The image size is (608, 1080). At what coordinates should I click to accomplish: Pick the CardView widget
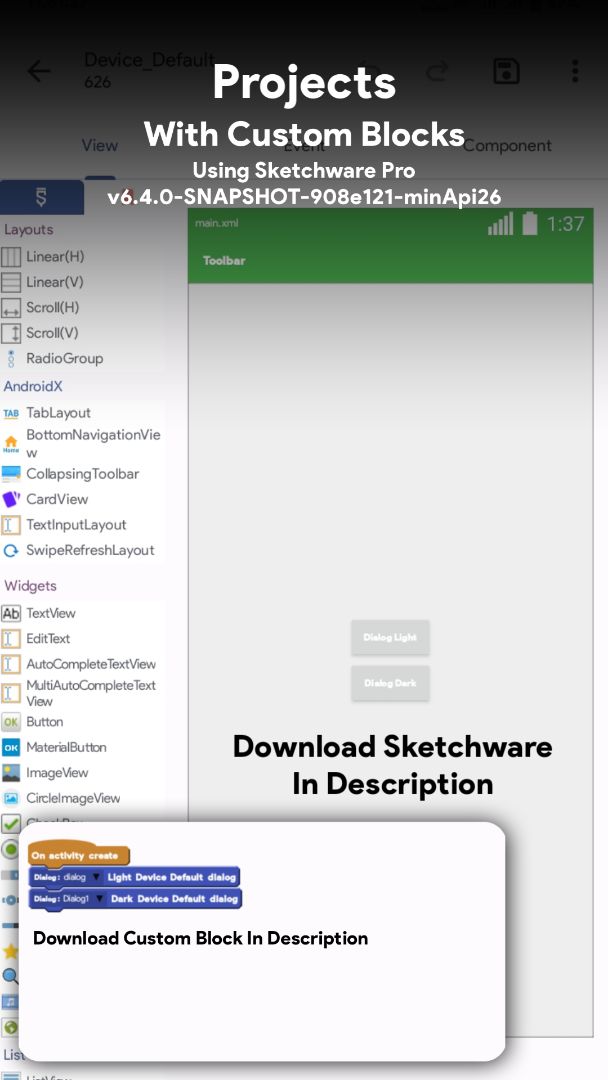pos(82,499)
